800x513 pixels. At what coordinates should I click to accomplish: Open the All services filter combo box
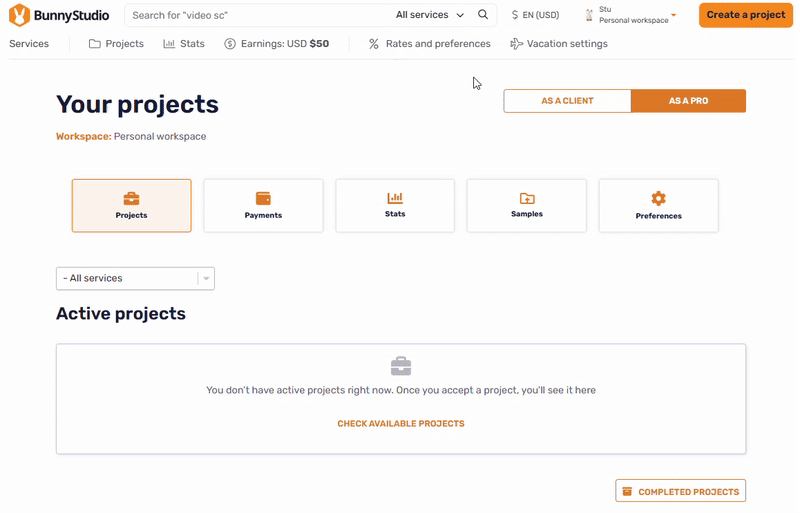point(135,279)
